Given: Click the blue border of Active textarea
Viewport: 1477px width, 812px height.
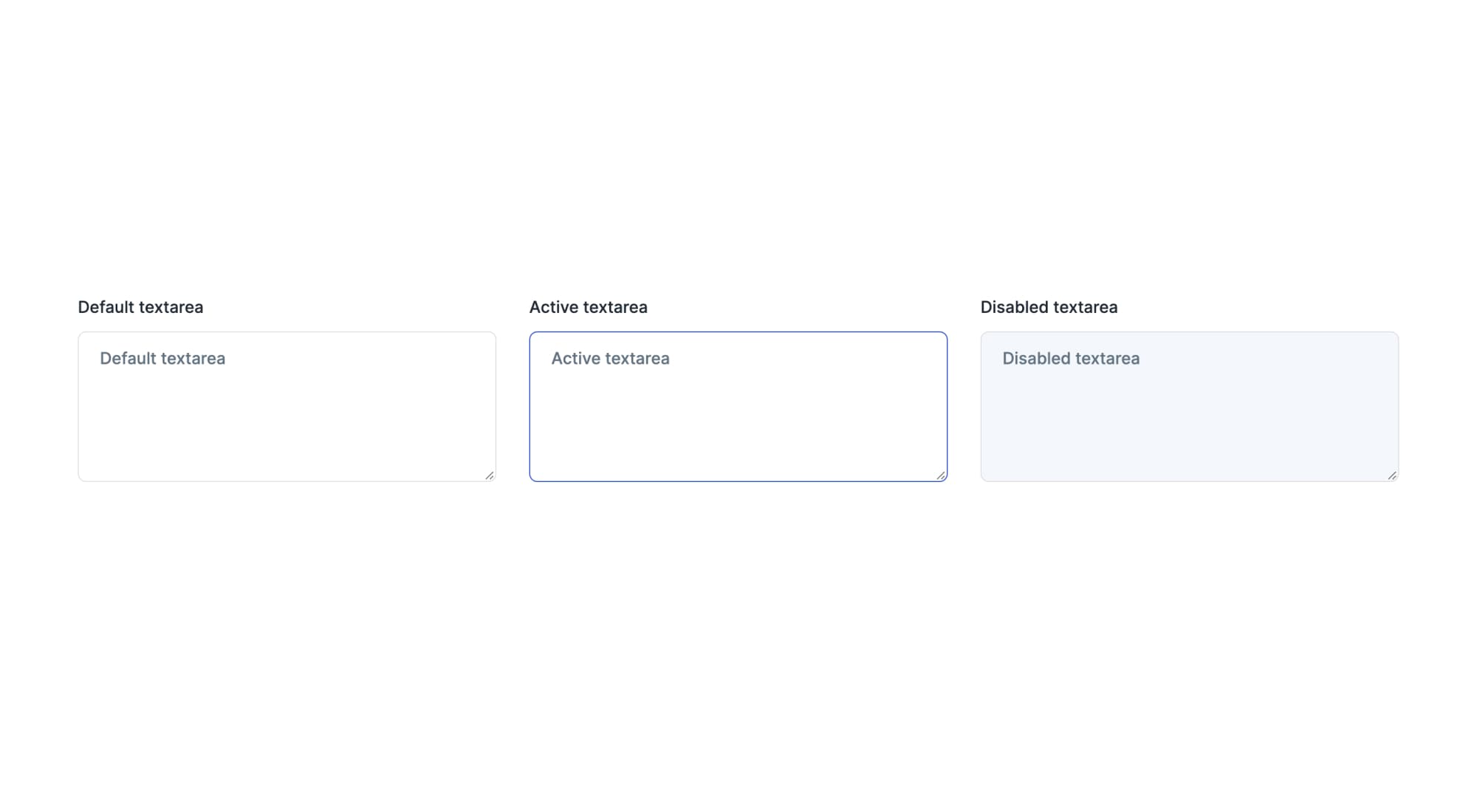Looking at the screenshot, I should coord(737,333).
